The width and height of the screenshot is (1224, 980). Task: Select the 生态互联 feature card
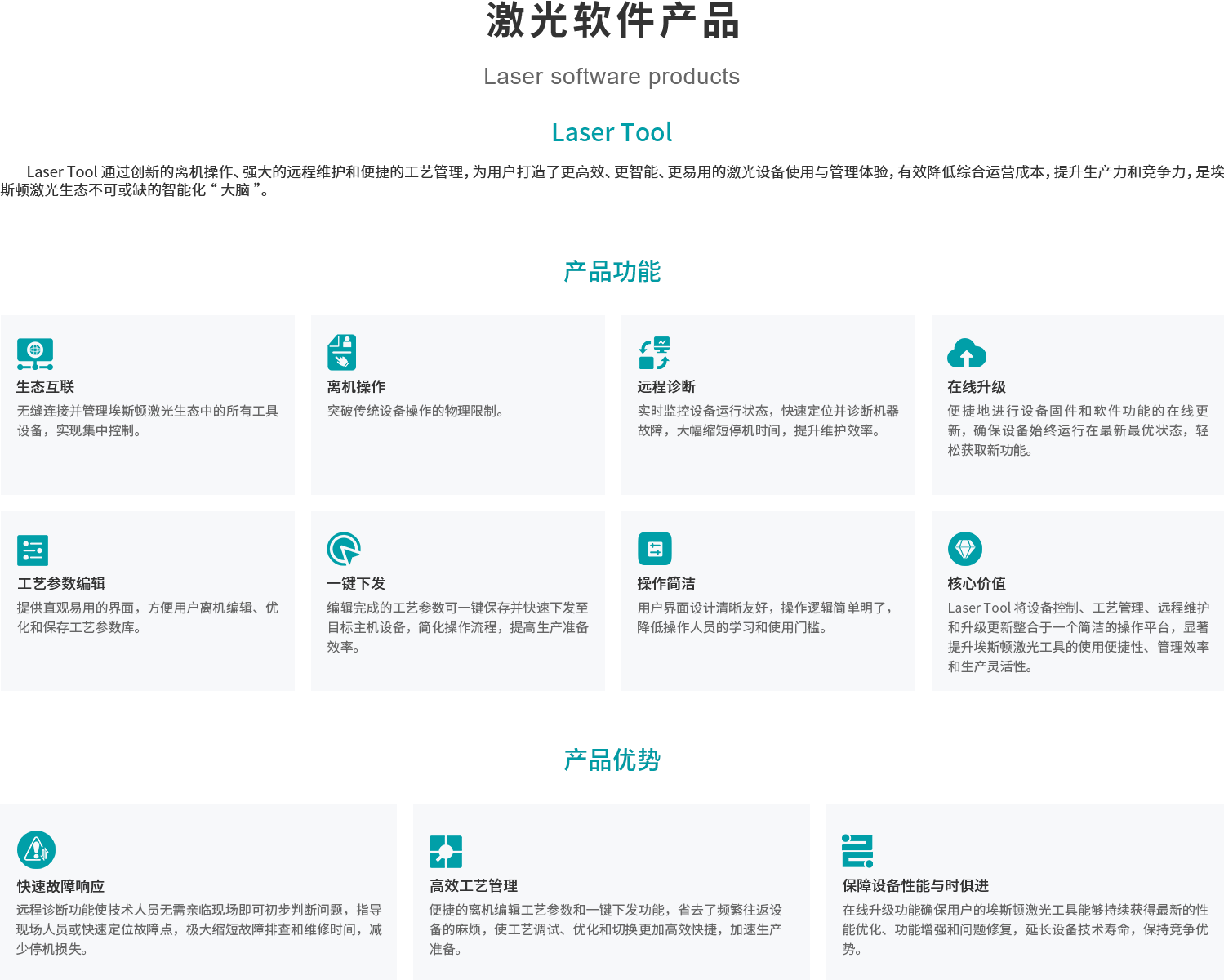pyautogui.click(x=147, y=405)
